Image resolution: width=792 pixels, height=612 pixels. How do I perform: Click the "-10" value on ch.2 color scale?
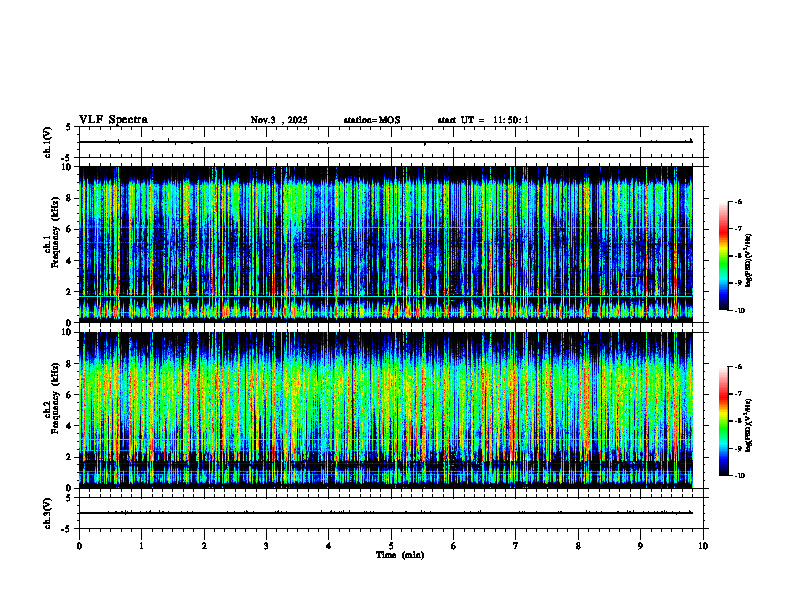pyautogui.click(x=739, y=476)
